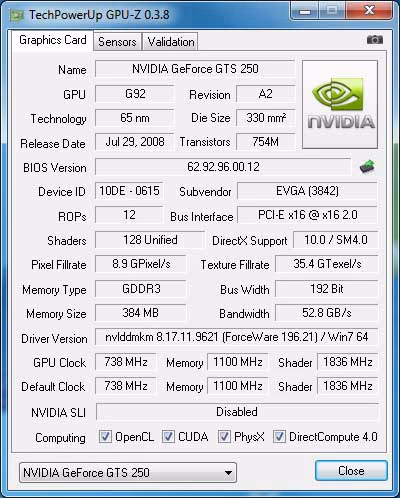Click the NVIDIA logo image

(340, 104)
